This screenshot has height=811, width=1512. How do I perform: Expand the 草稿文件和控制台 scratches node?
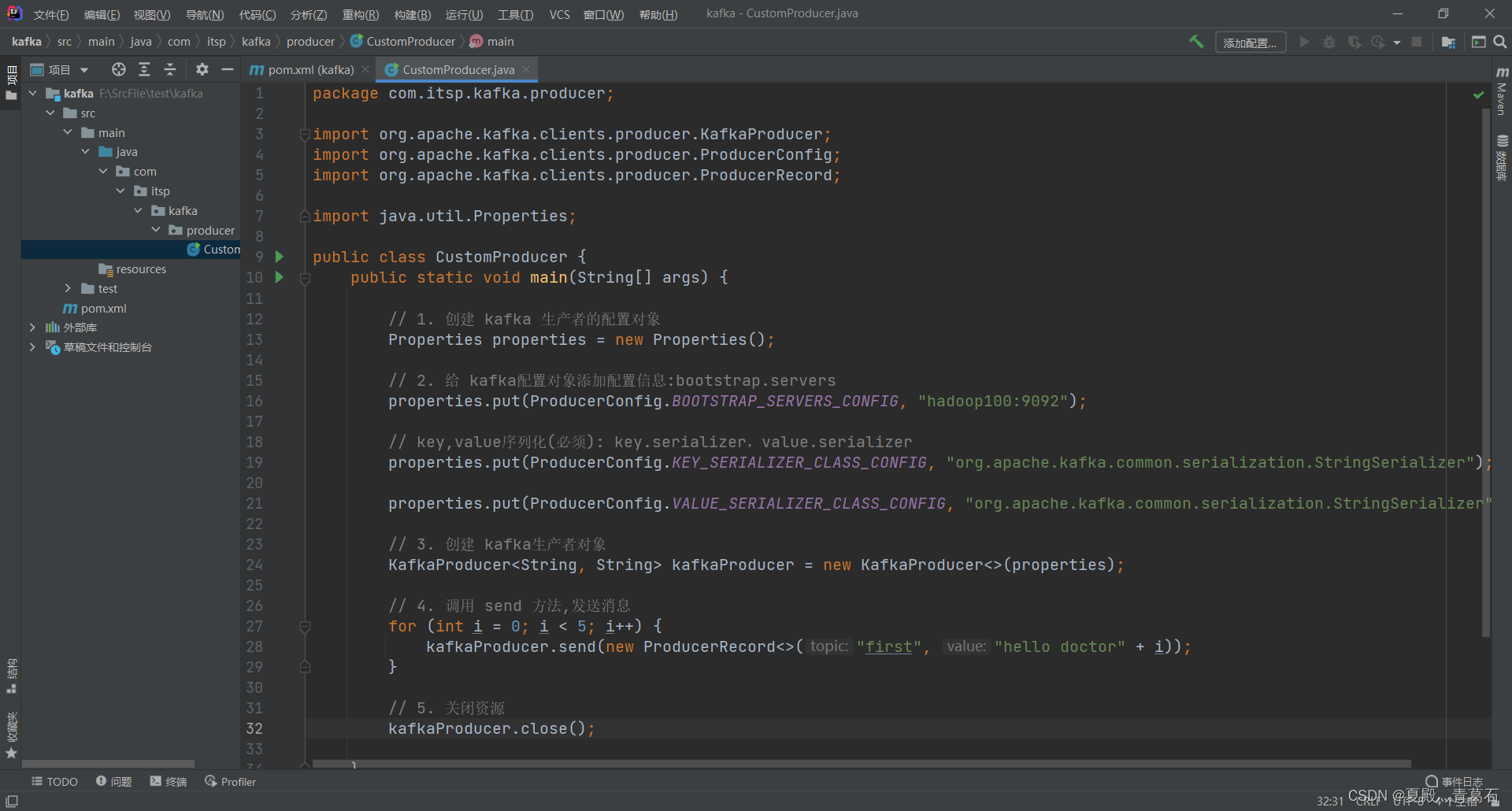pos(32,346)
